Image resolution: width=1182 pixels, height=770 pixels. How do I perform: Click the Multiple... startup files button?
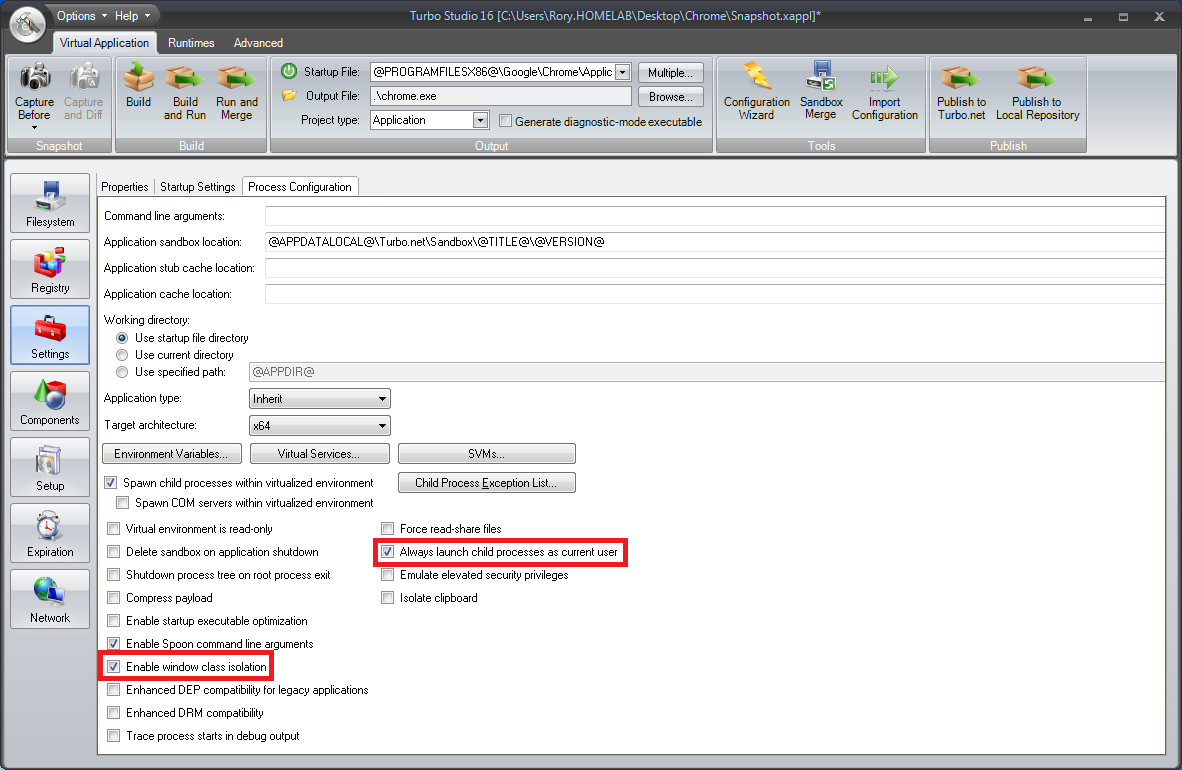pyautogui.click(x=670, y=72)
